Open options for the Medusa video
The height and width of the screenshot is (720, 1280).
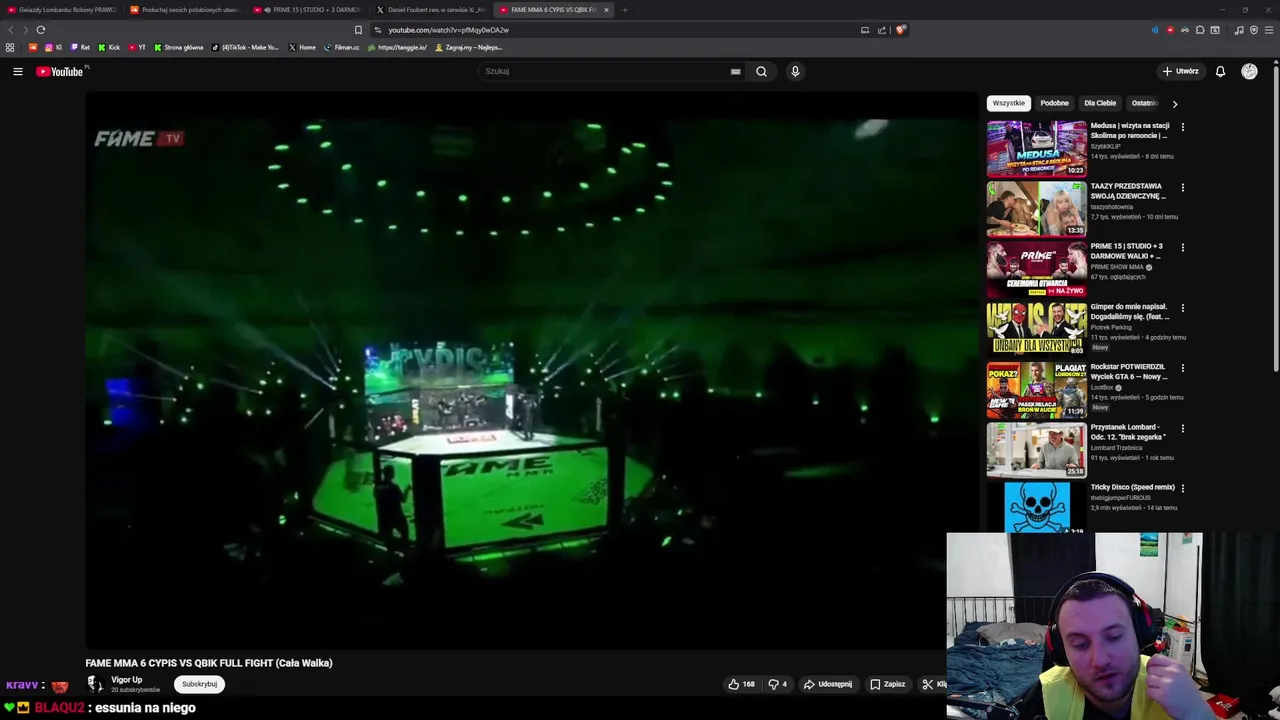pyautogui.click(x=1182, y=127)
